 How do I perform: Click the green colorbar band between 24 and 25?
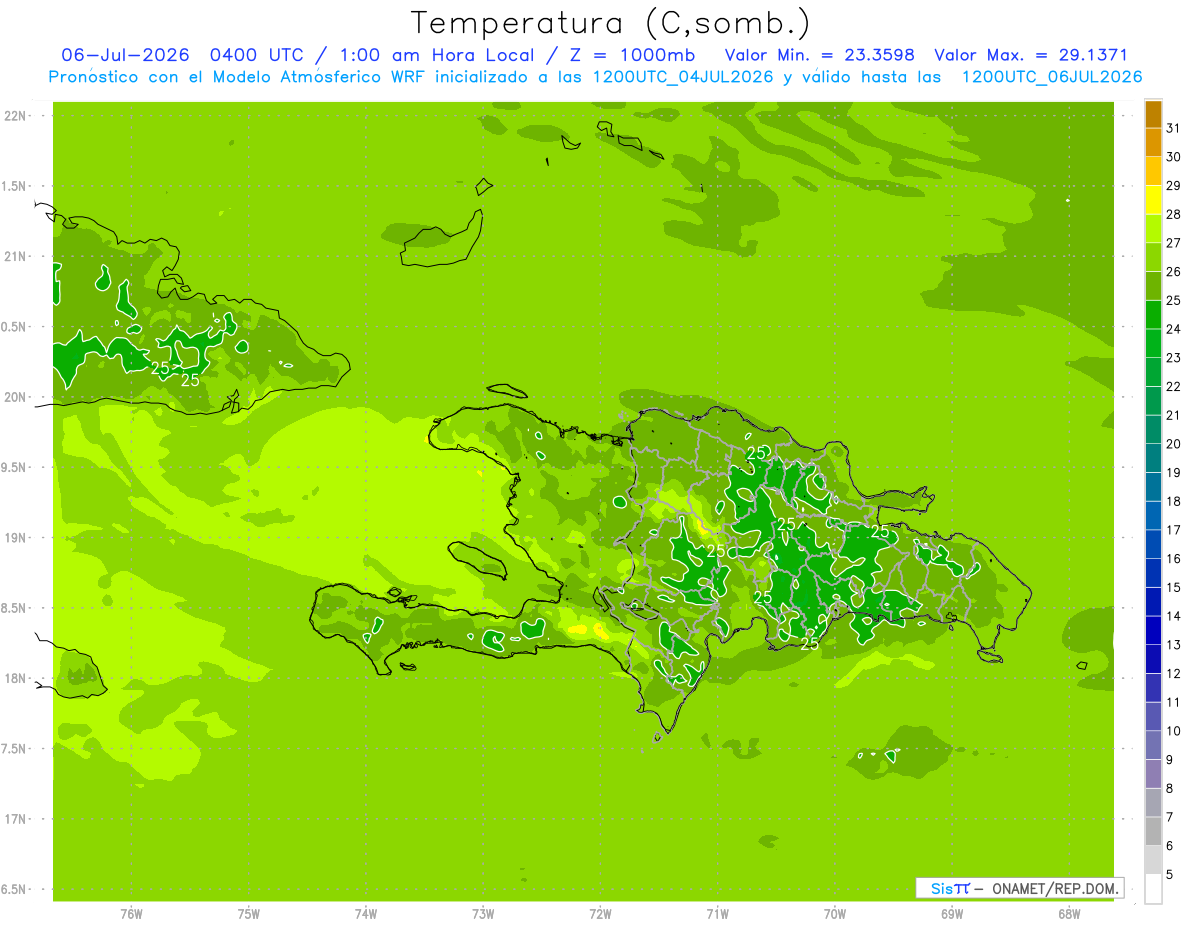[x=1153, y=316]
